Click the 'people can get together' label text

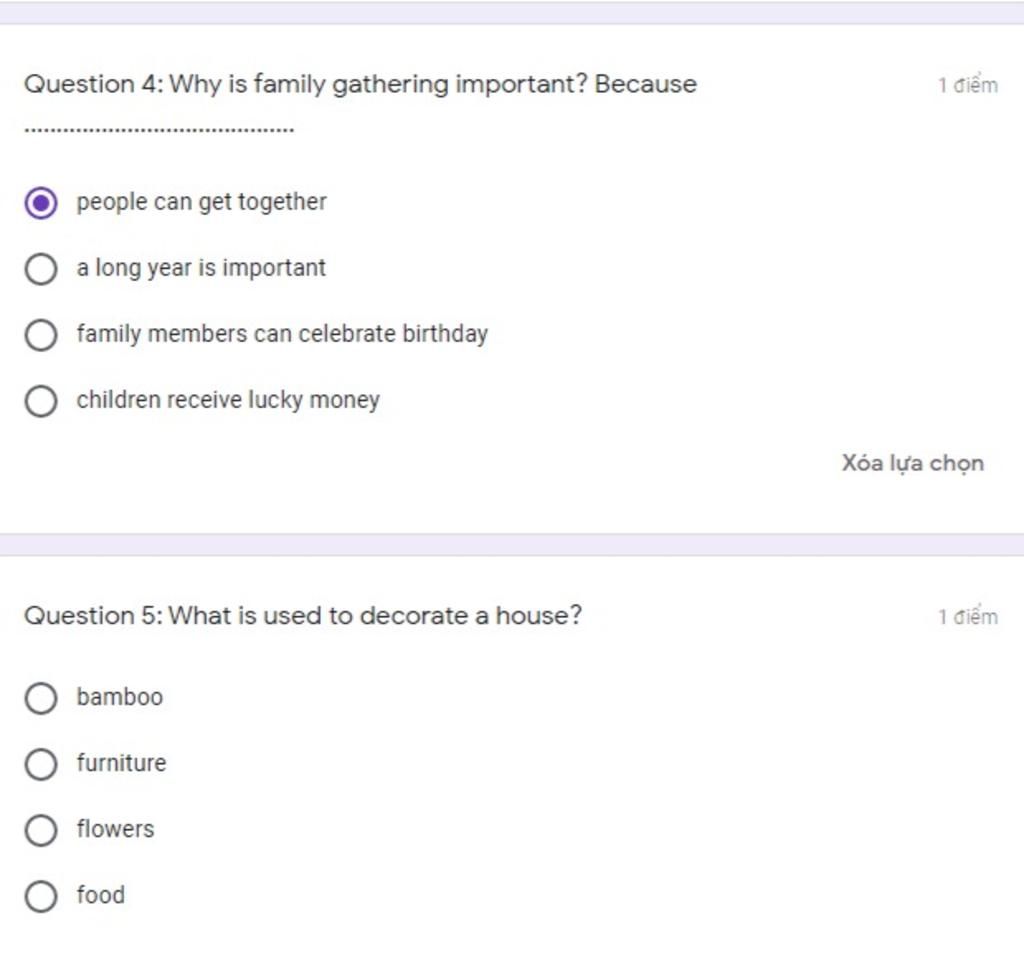coord(201,202)
